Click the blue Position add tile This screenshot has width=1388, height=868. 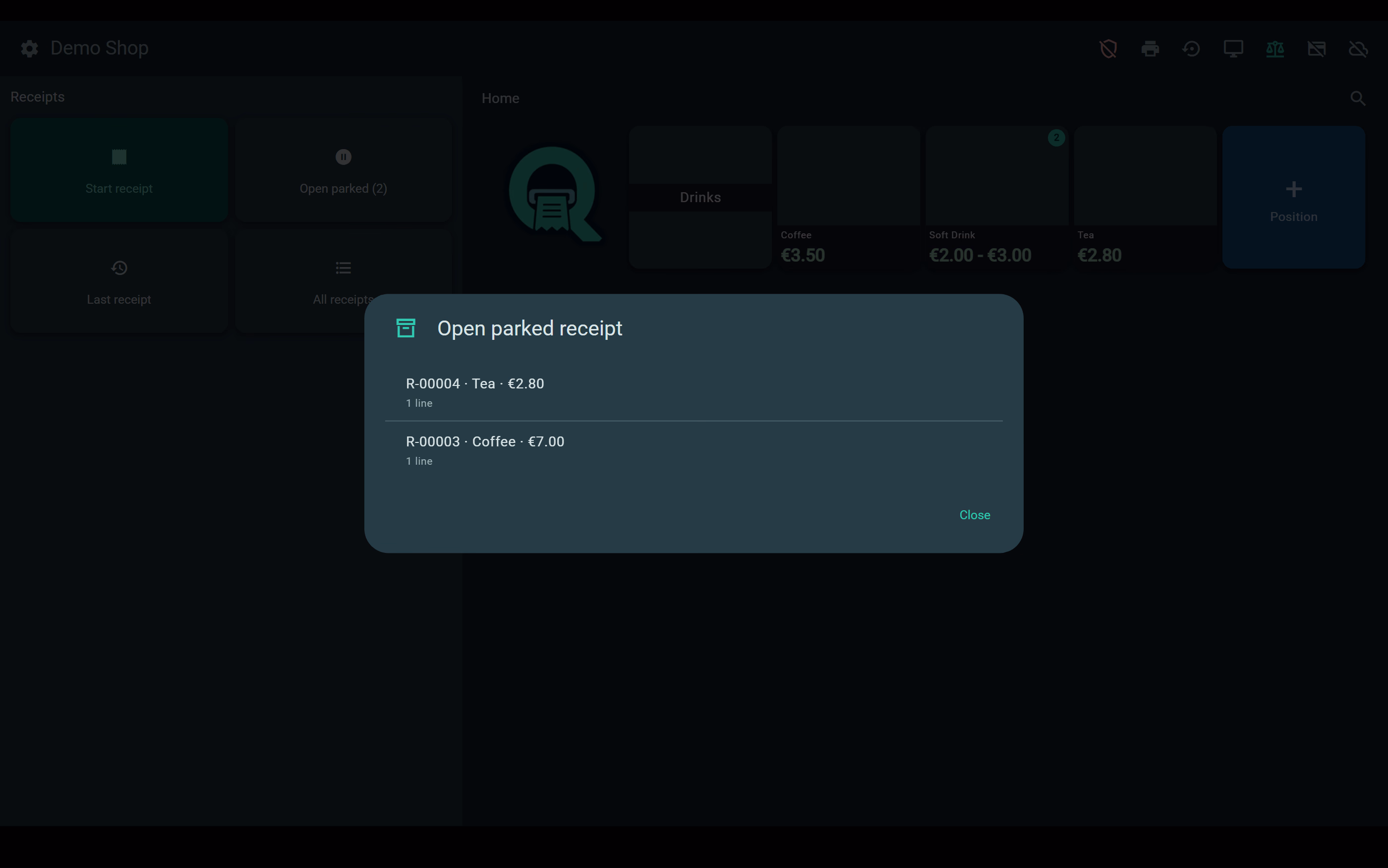click(1293, 198)
